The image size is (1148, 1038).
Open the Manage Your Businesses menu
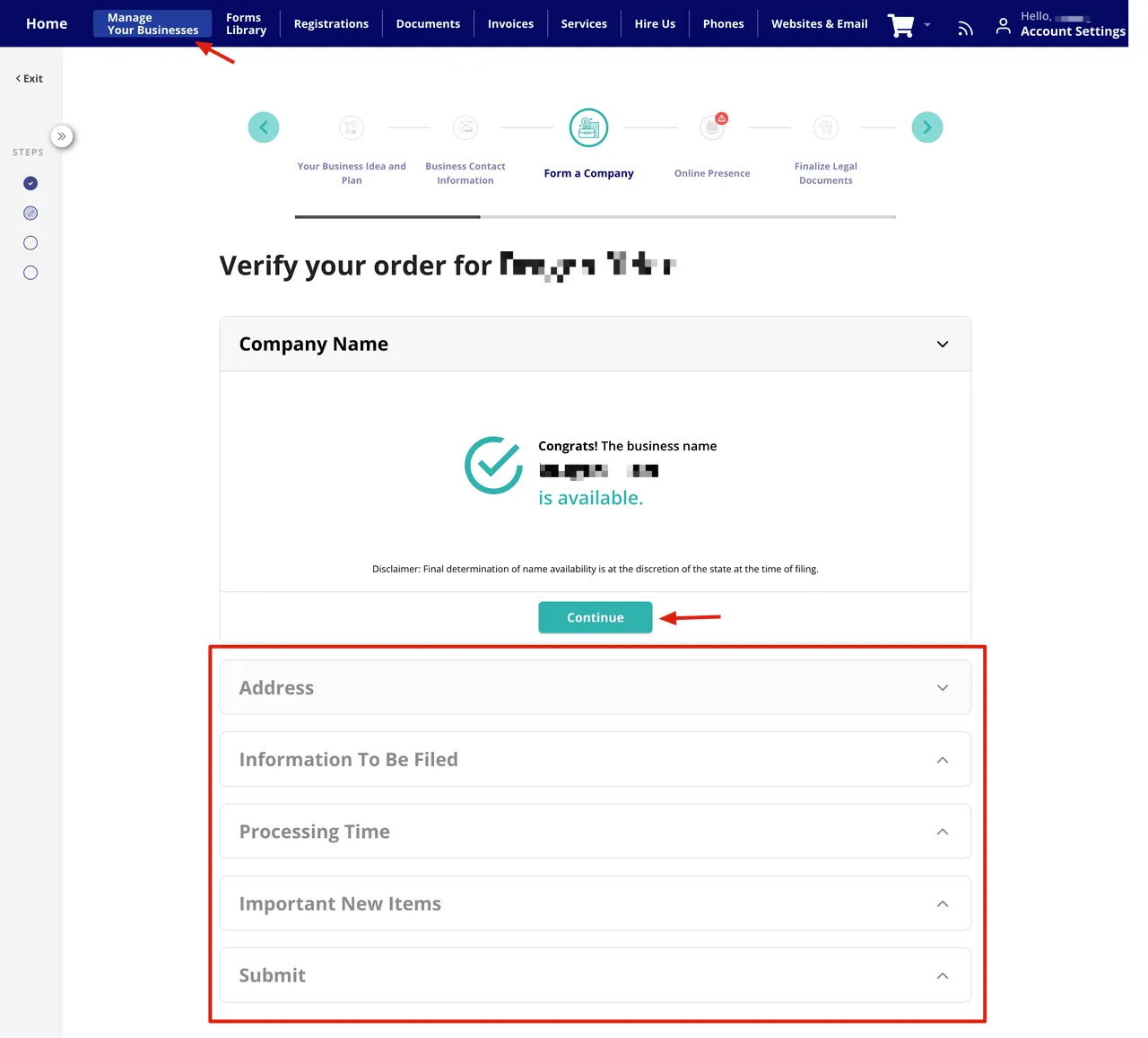(x=152, y=24)
